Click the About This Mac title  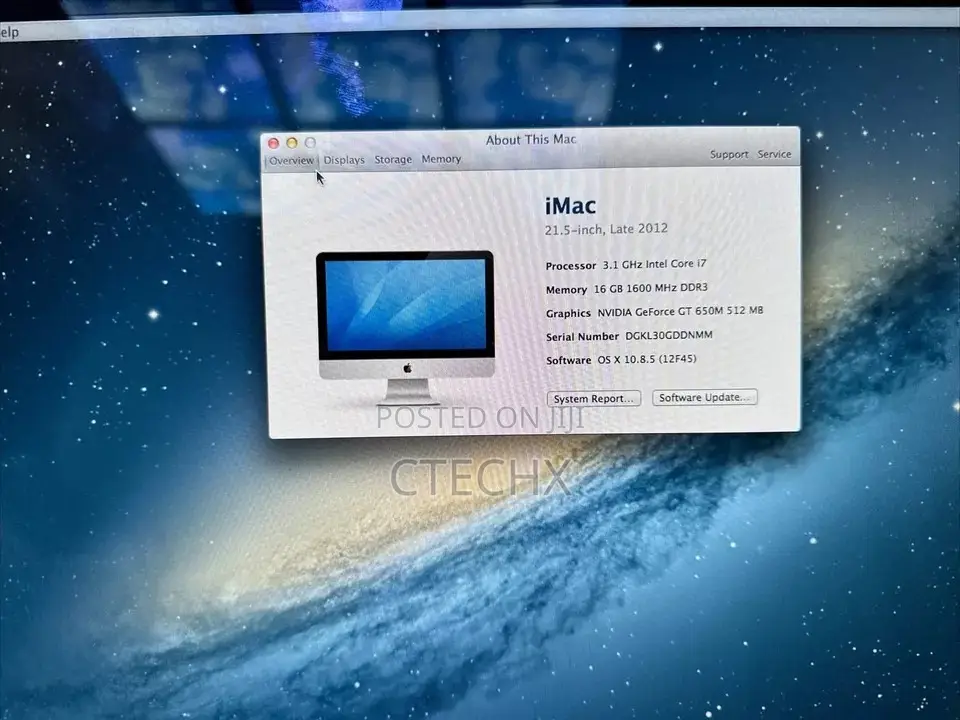tap(531, 140)
